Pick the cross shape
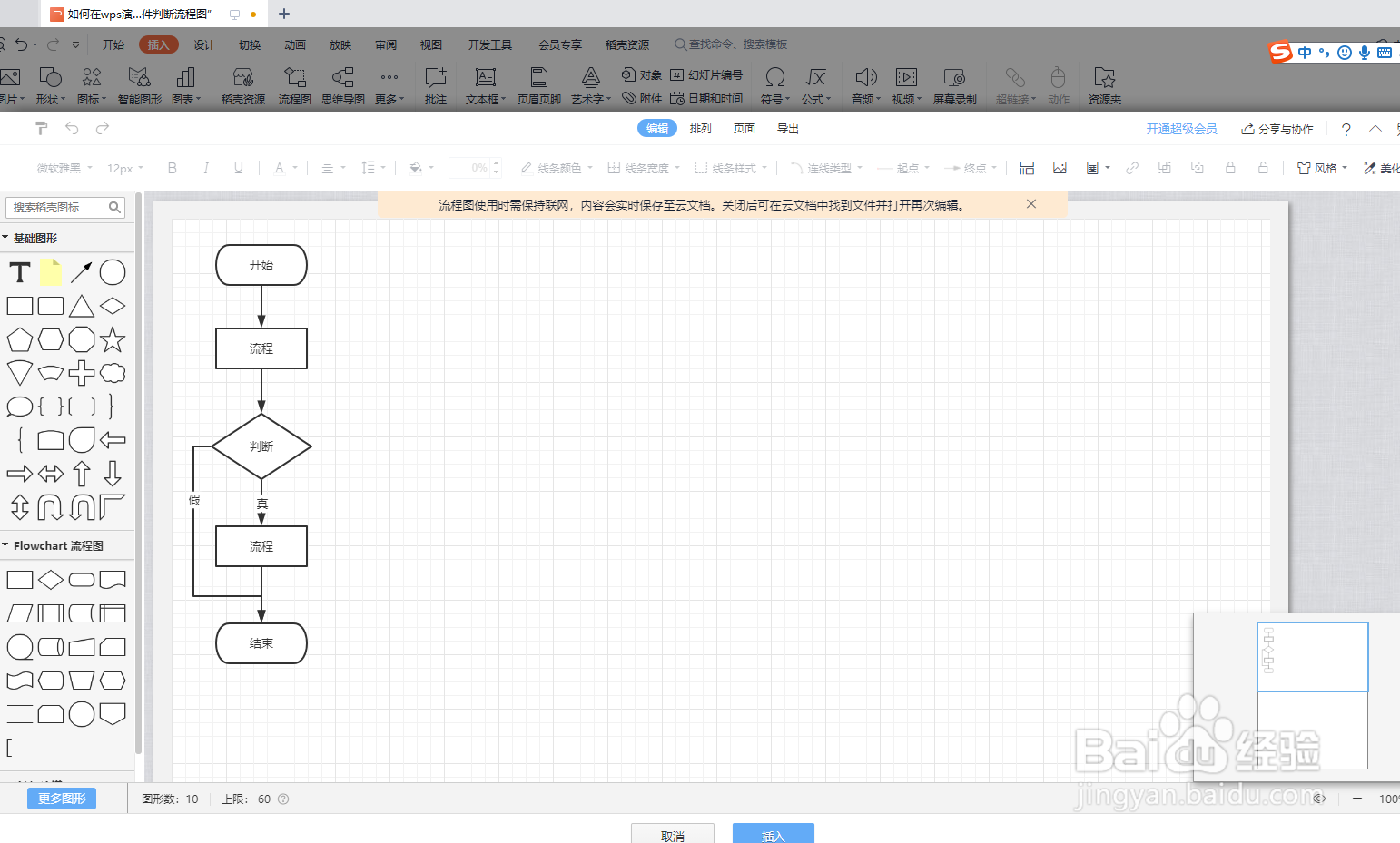 pyautogui.click(x=82, y=373)
